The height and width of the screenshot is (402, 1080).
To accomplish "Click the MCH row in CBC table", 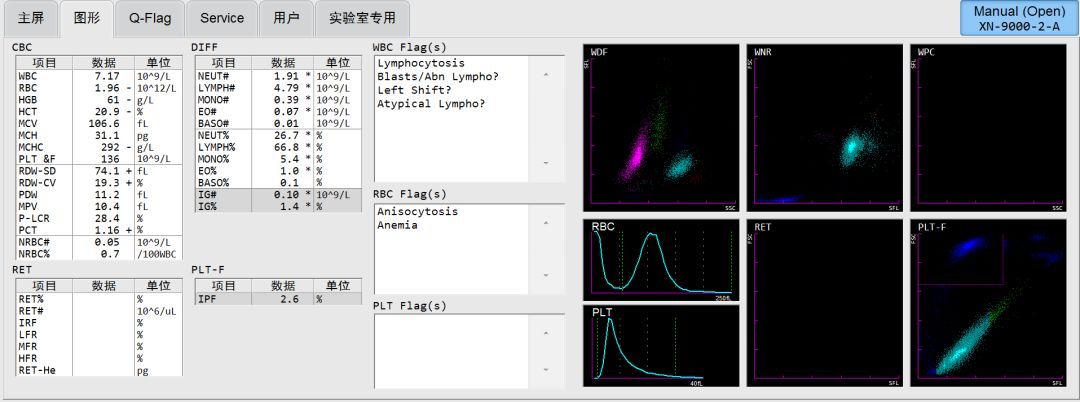I will 100,136.
